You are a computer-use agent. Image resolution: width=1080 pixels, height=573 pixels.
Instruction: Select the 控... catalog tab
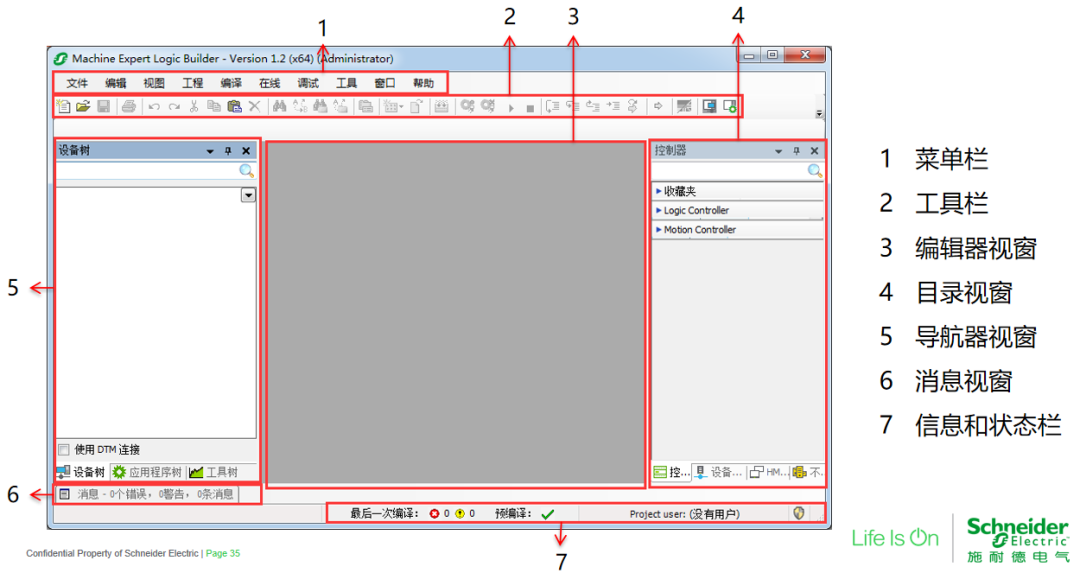click(672, 472)
